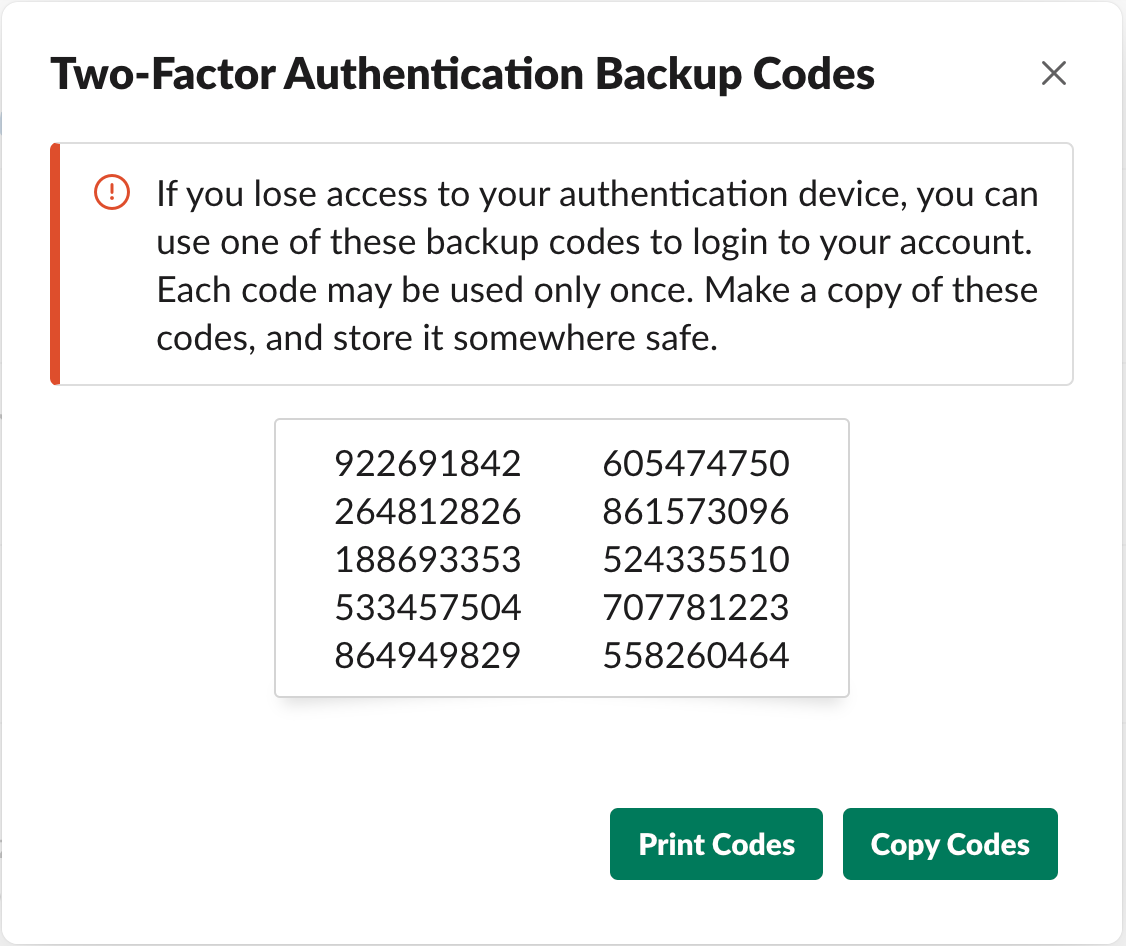Select backup code 605474750
This screenshot has height=946, width=1126.
point(696,463)
